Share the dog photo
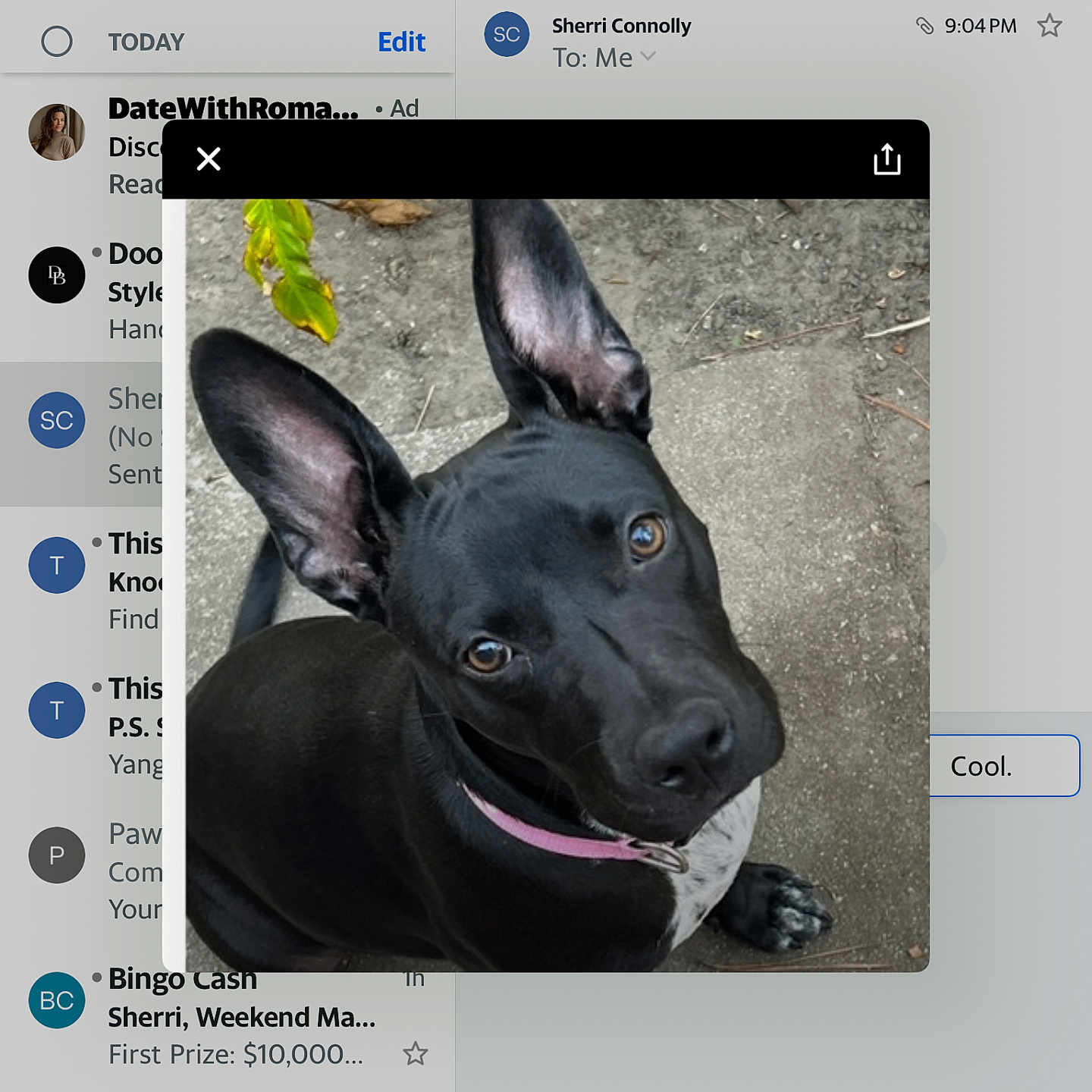 click(x=886, y=159)
